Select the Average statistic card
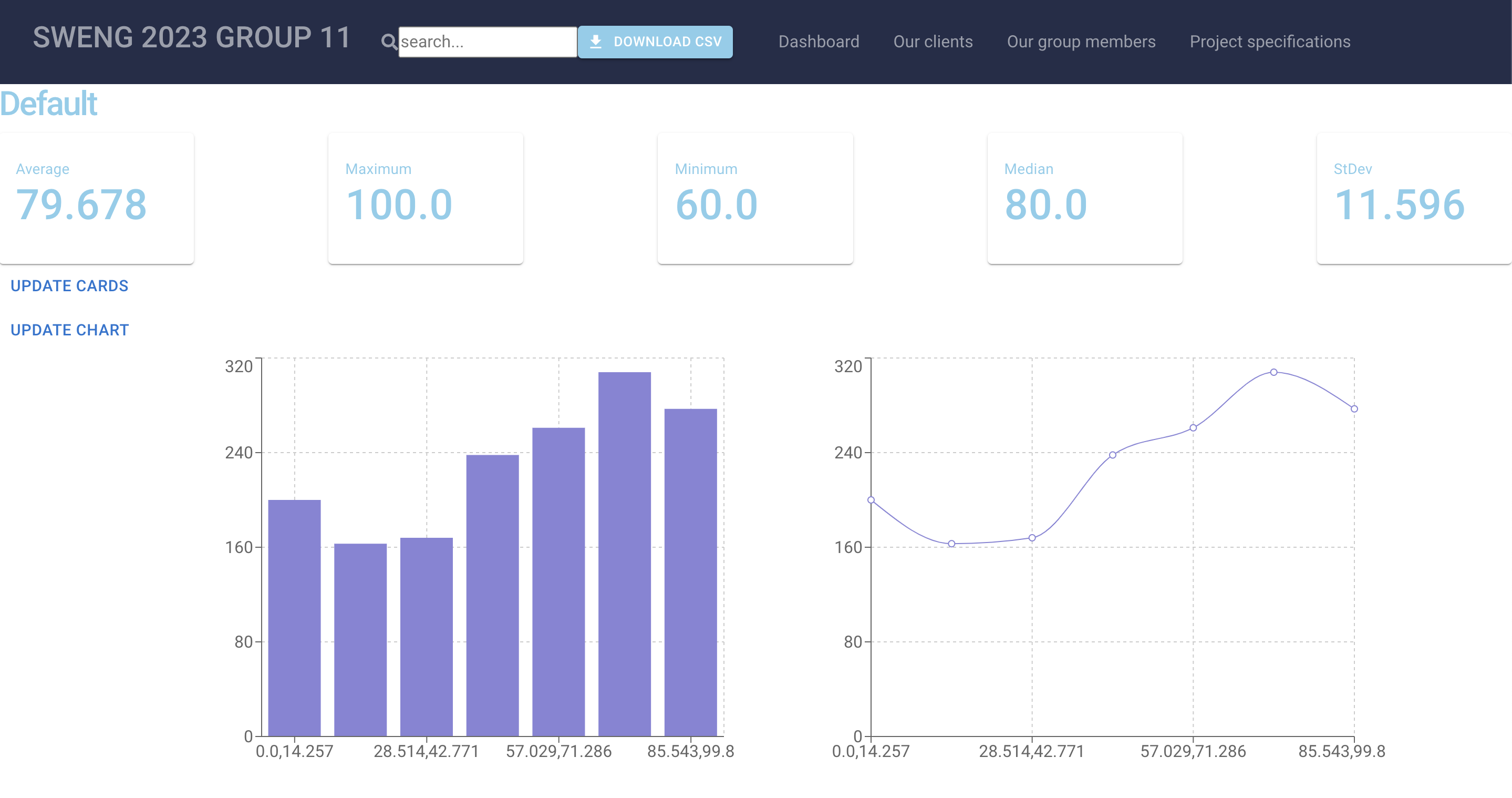This screenshot has width=1512, height=798. [97, 199]
